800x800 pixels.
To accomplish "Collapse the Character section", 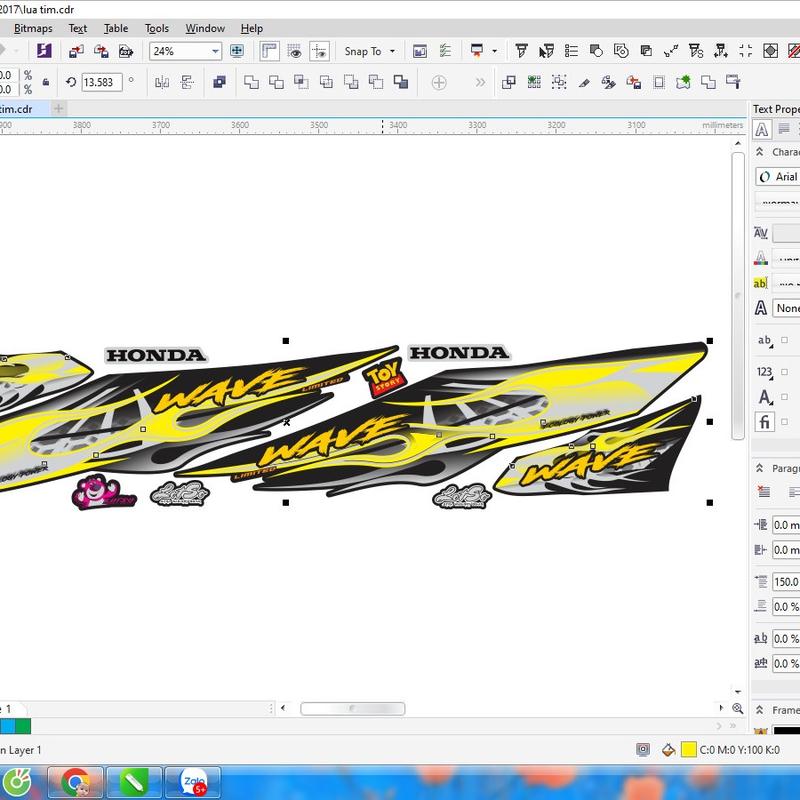I will point(759,152).
